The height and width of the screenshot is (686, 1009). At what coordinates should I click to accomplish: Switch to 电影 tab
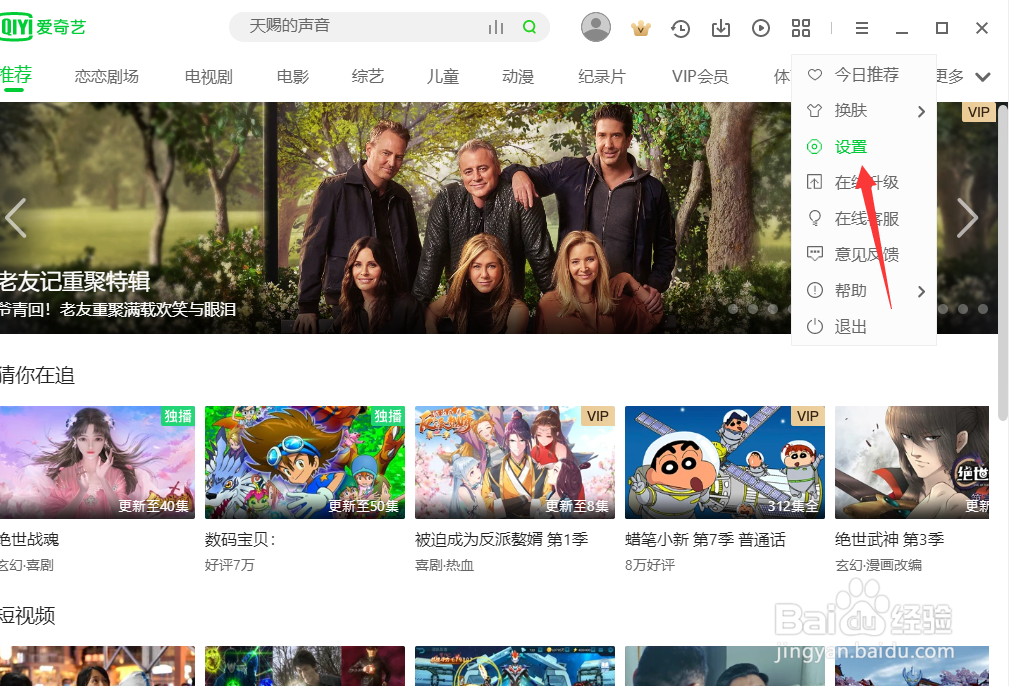click(x=293, y=77)
